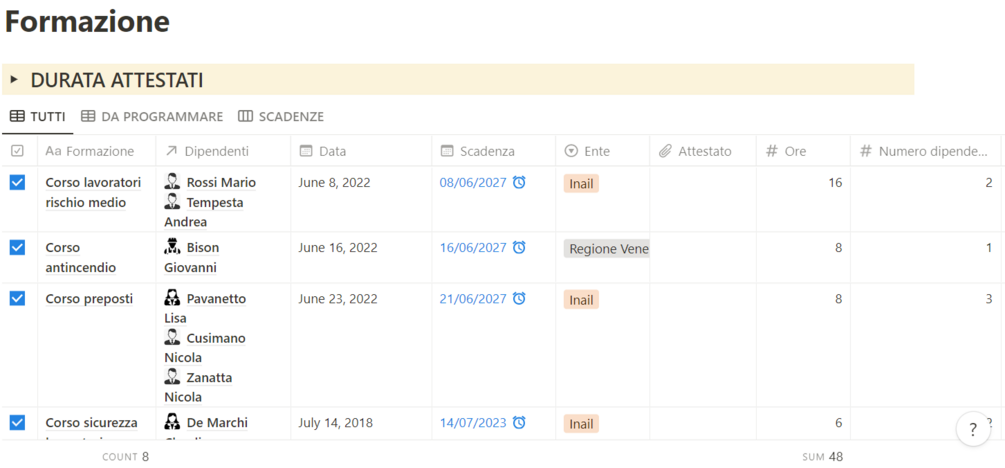Open the SCADENZE board view tab

(x=281, y=117)
